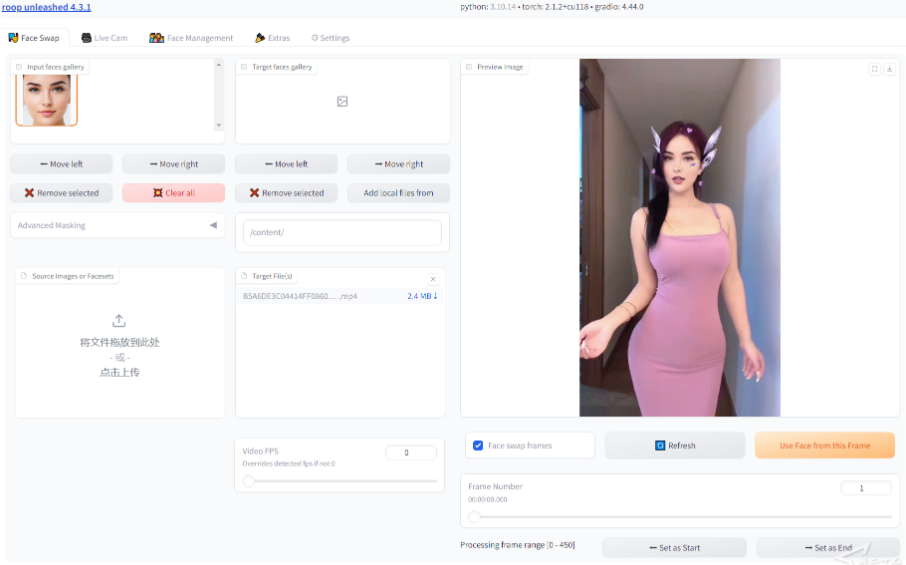Click the Clear all button
The width and height of the screenshot is (906, 565).
(x=173, y=193)
